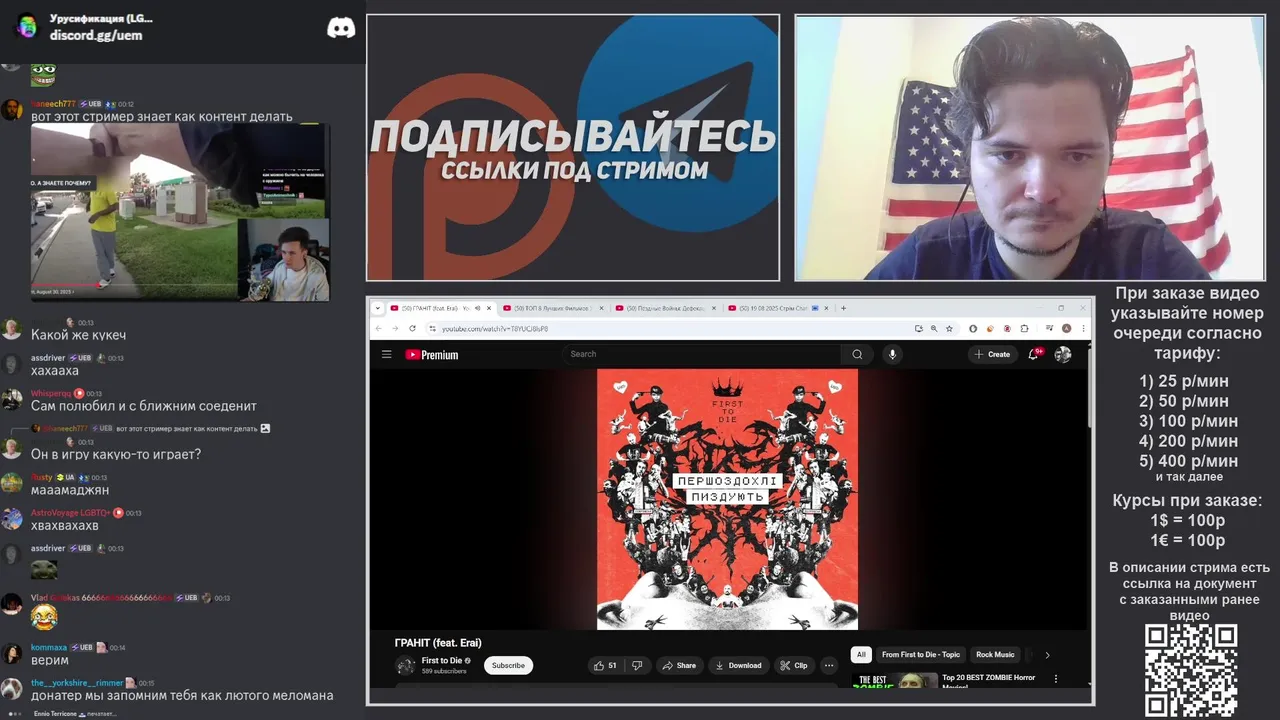Image resolution: width=1280 pixels, height=720 pixels.
Task: Switch to the Поздние Войны tab
Action: click(665, 308)
